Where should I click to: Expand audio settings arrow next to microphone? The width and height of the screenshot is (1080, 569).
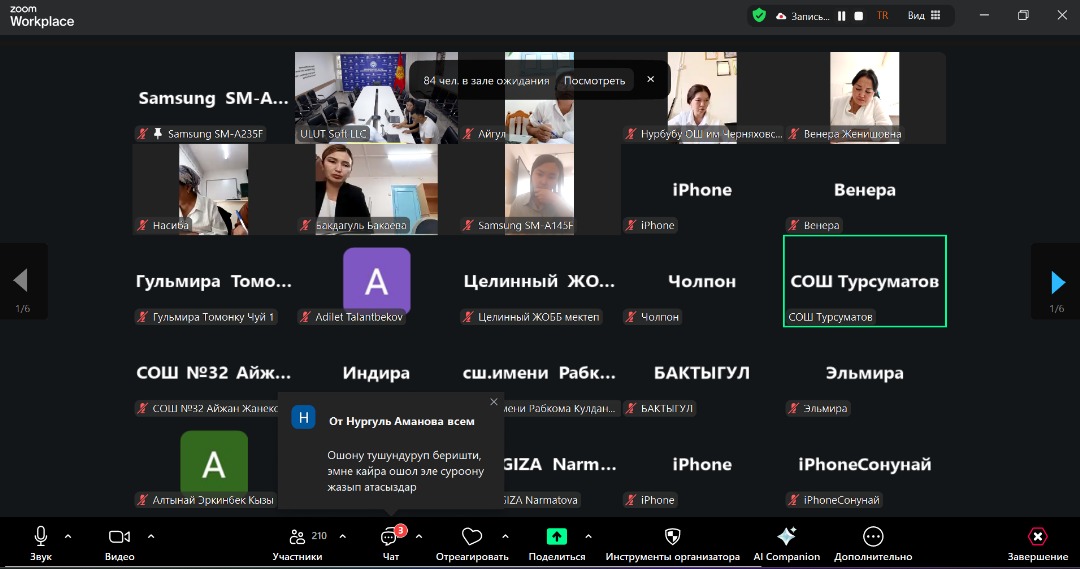point(68,536)
